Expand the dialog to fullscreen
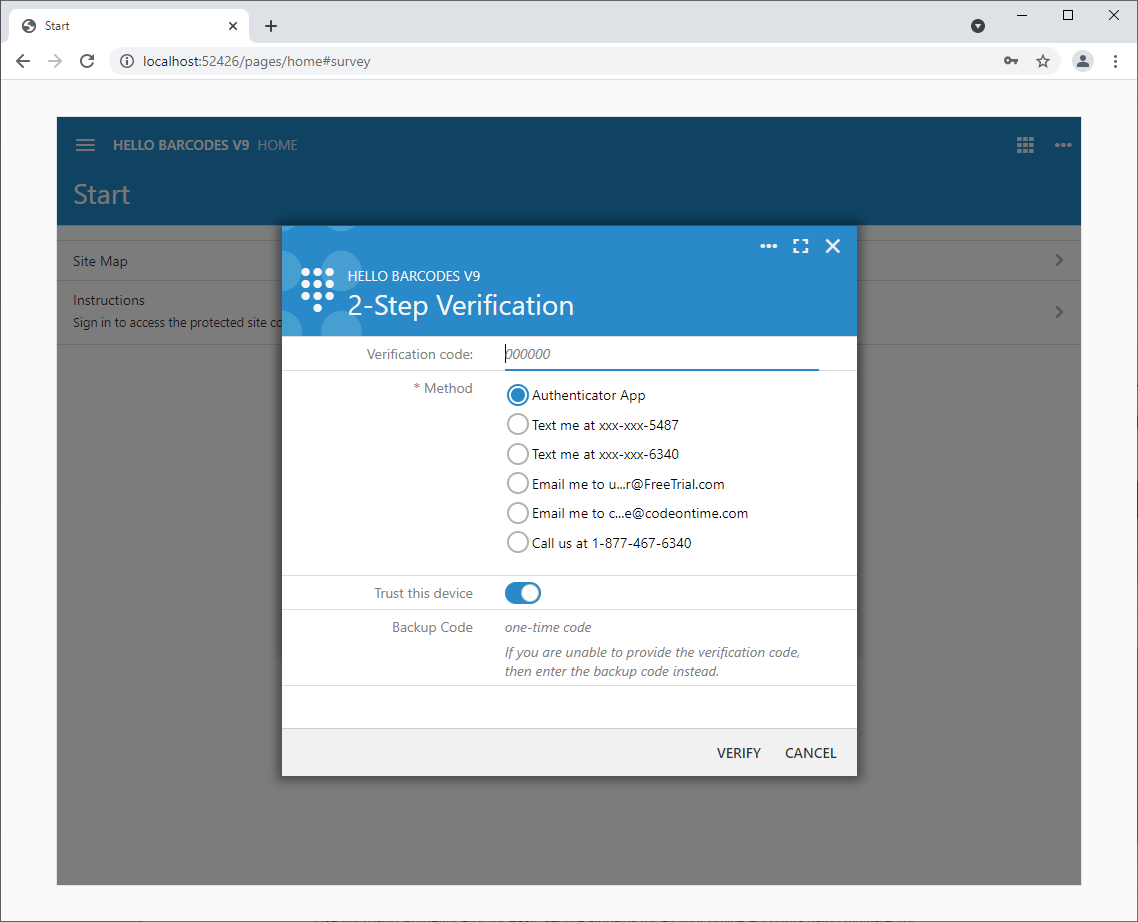The height and width of the screenshot is (922, 1138). [800, 246]
